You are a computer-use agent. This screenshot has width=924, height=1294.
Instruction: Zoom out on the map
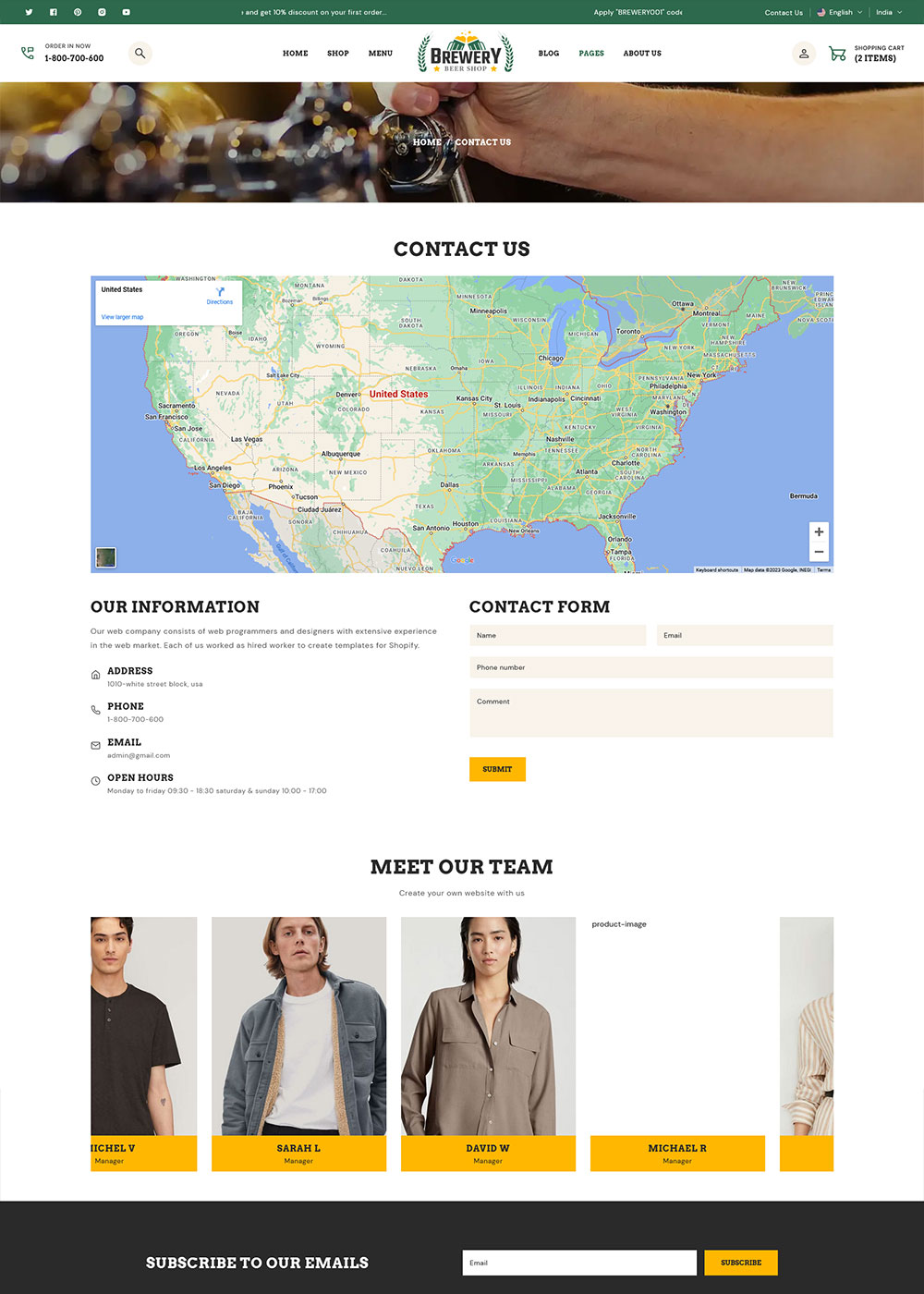pyautogui.click(x=819, y=552)
